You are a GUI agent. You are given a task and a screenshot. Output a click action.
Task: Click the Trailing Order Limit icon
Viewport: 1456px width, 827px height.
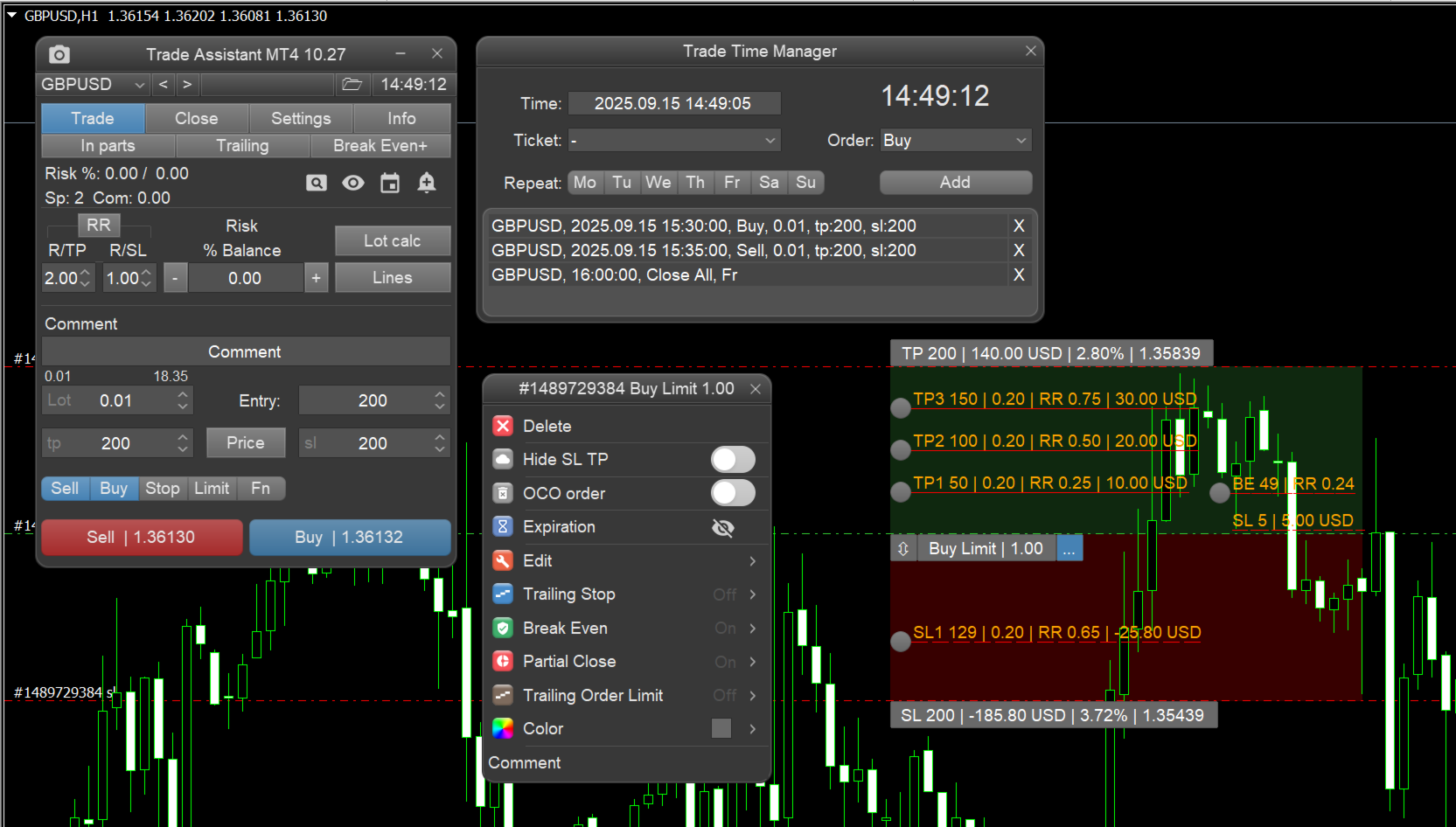[503, 695]
